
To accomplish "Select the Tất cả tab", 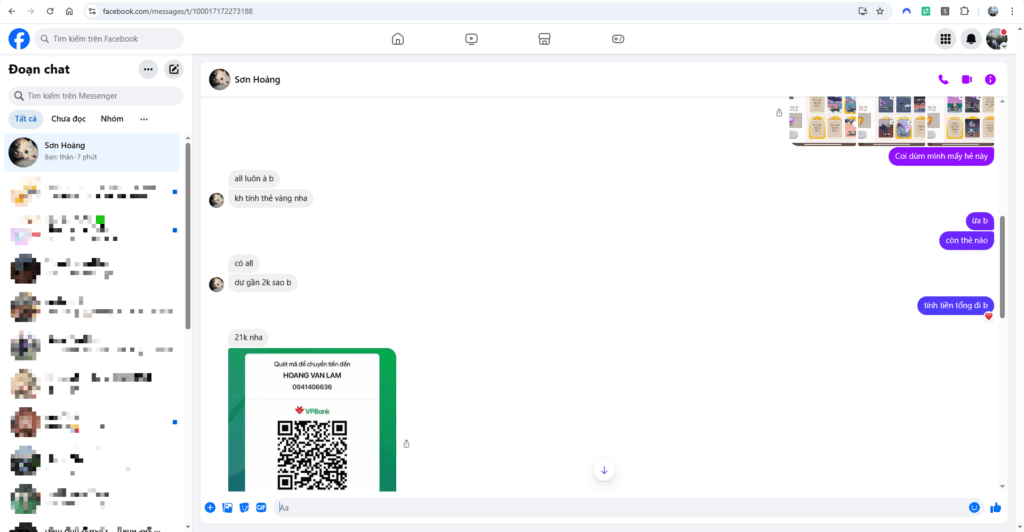I will pyautogui.click(x=26, y=119).
